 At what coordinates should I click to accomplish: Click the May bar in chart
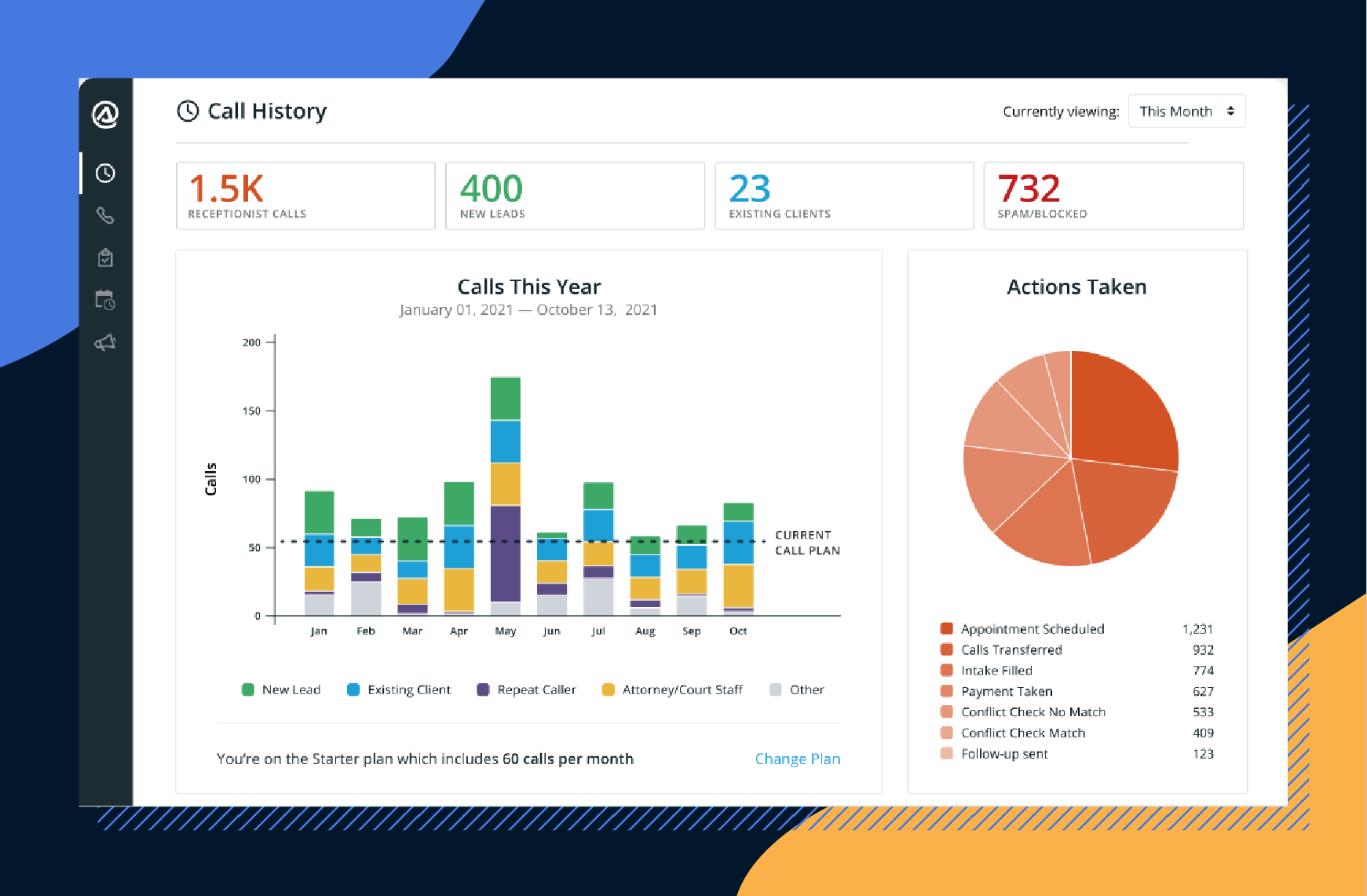[506, 496]
